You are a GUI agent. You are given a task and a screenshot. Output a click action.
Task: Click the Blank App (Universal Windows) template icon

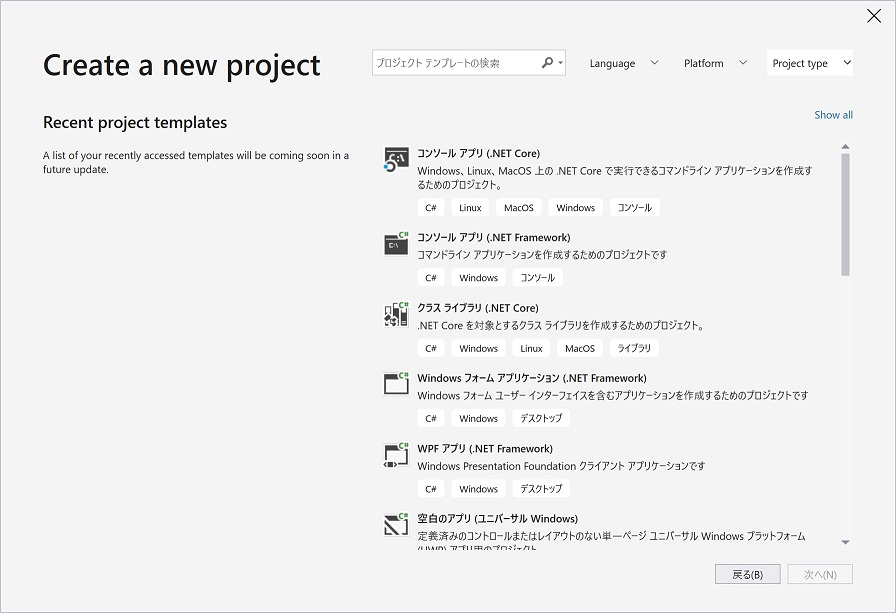pos(396,524)
